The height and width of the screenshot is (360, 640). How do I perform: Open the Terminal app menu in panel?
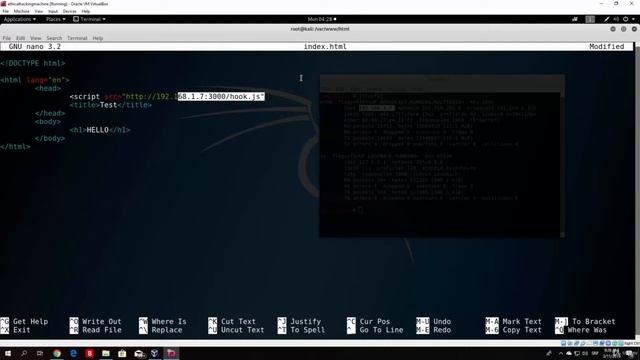click(x=89, y=19)
